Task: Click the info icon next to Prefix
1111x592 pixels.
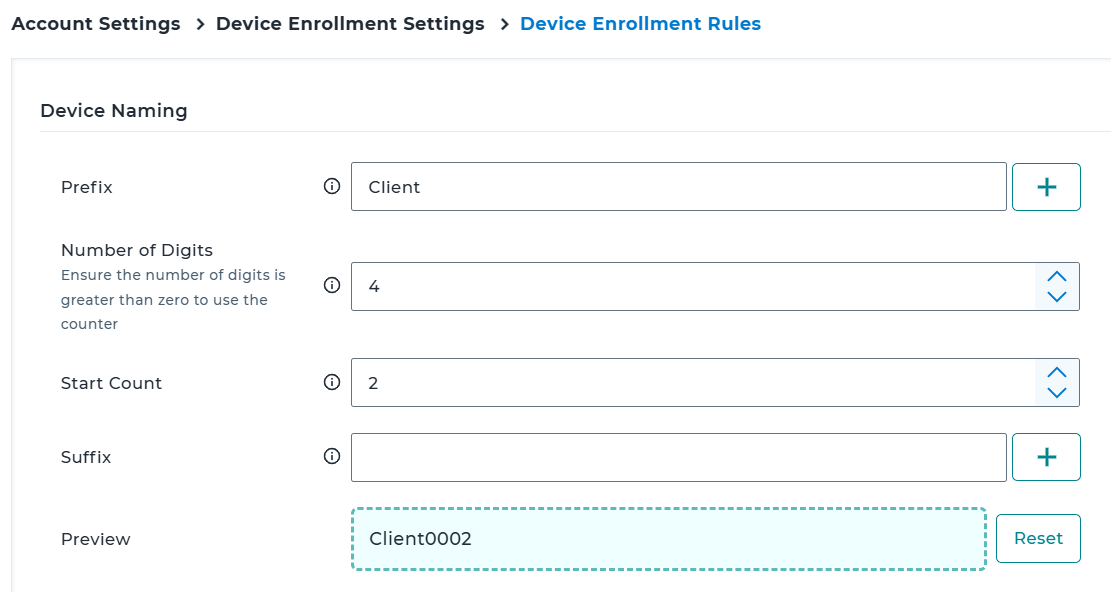Action: click(x=332, y=187)
